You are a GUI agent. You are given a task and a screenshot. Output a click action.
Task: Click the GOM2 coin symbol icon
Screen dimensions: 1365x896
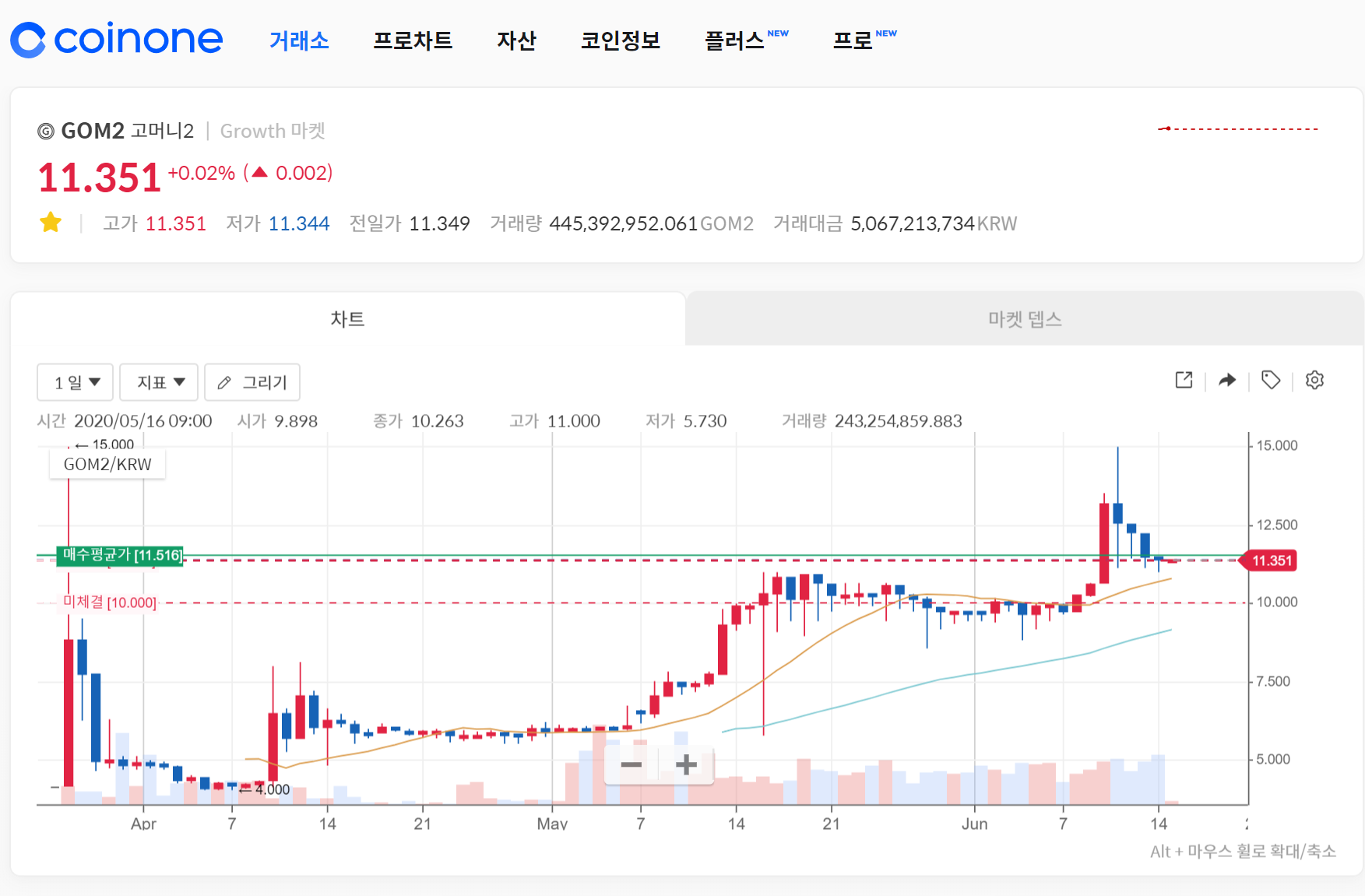(46, 132)
